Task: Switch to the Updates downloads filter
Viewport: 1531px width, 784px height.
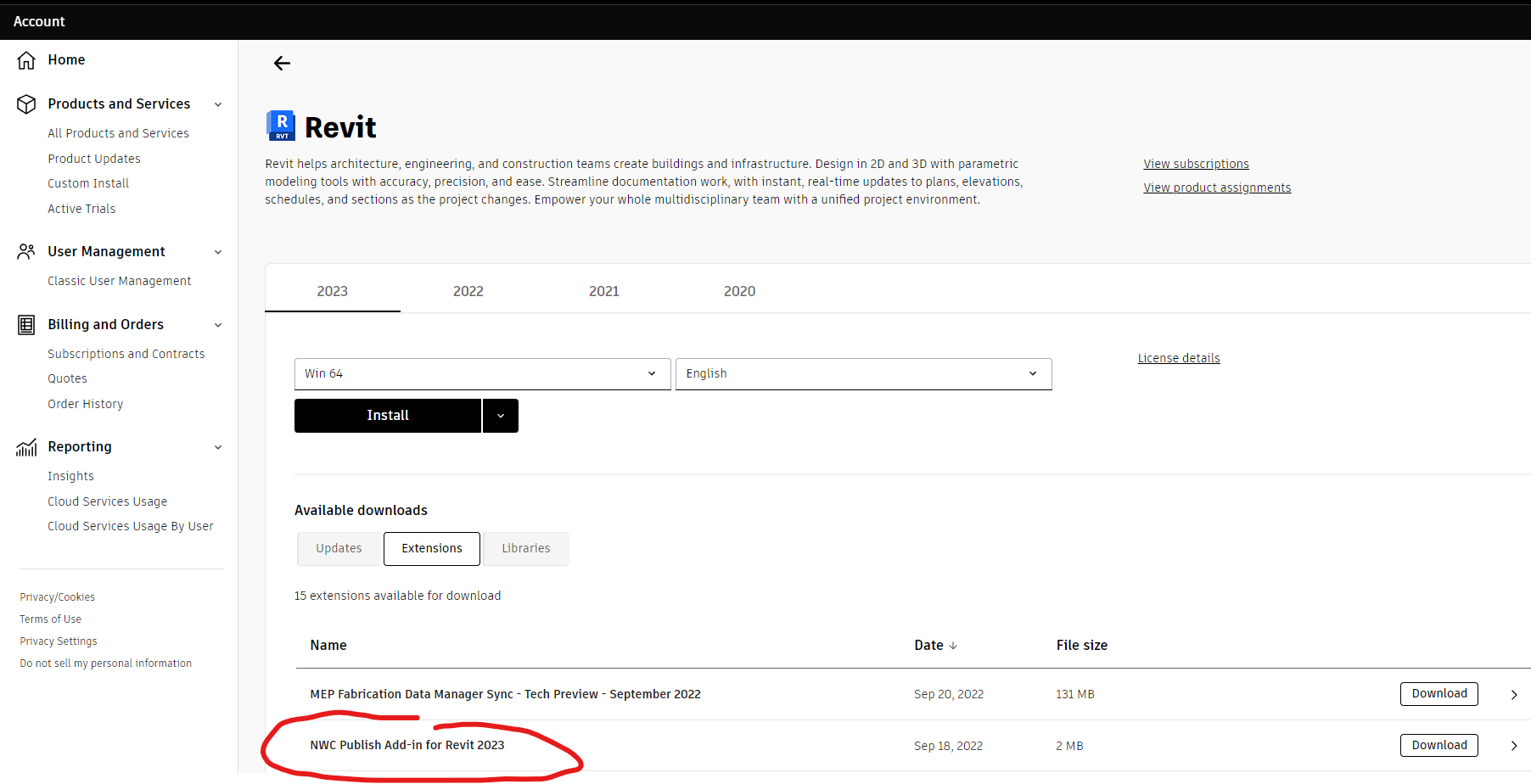Action: pos(339,548)
